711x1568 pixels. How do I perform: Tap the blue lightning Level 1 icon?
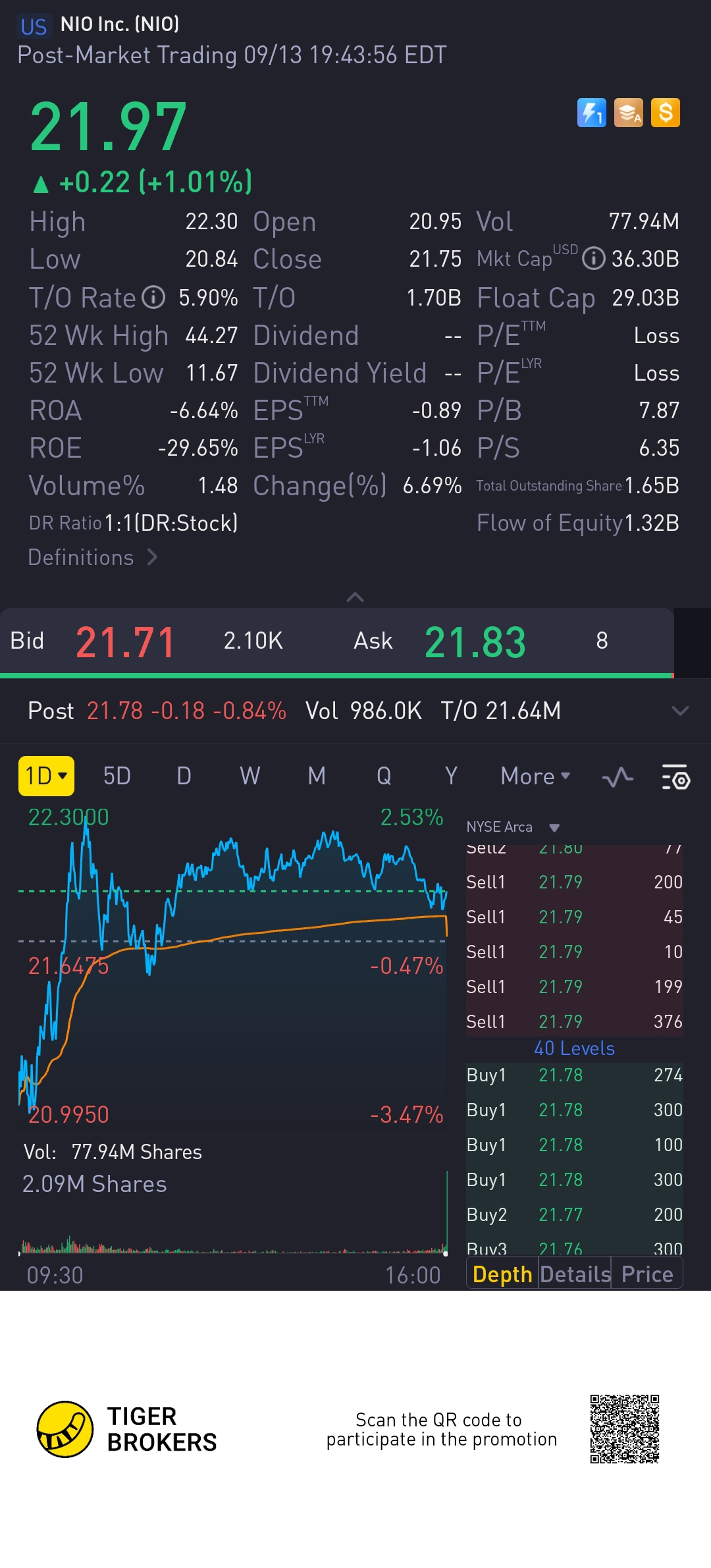pyautogui.click(x=591, y=113)
